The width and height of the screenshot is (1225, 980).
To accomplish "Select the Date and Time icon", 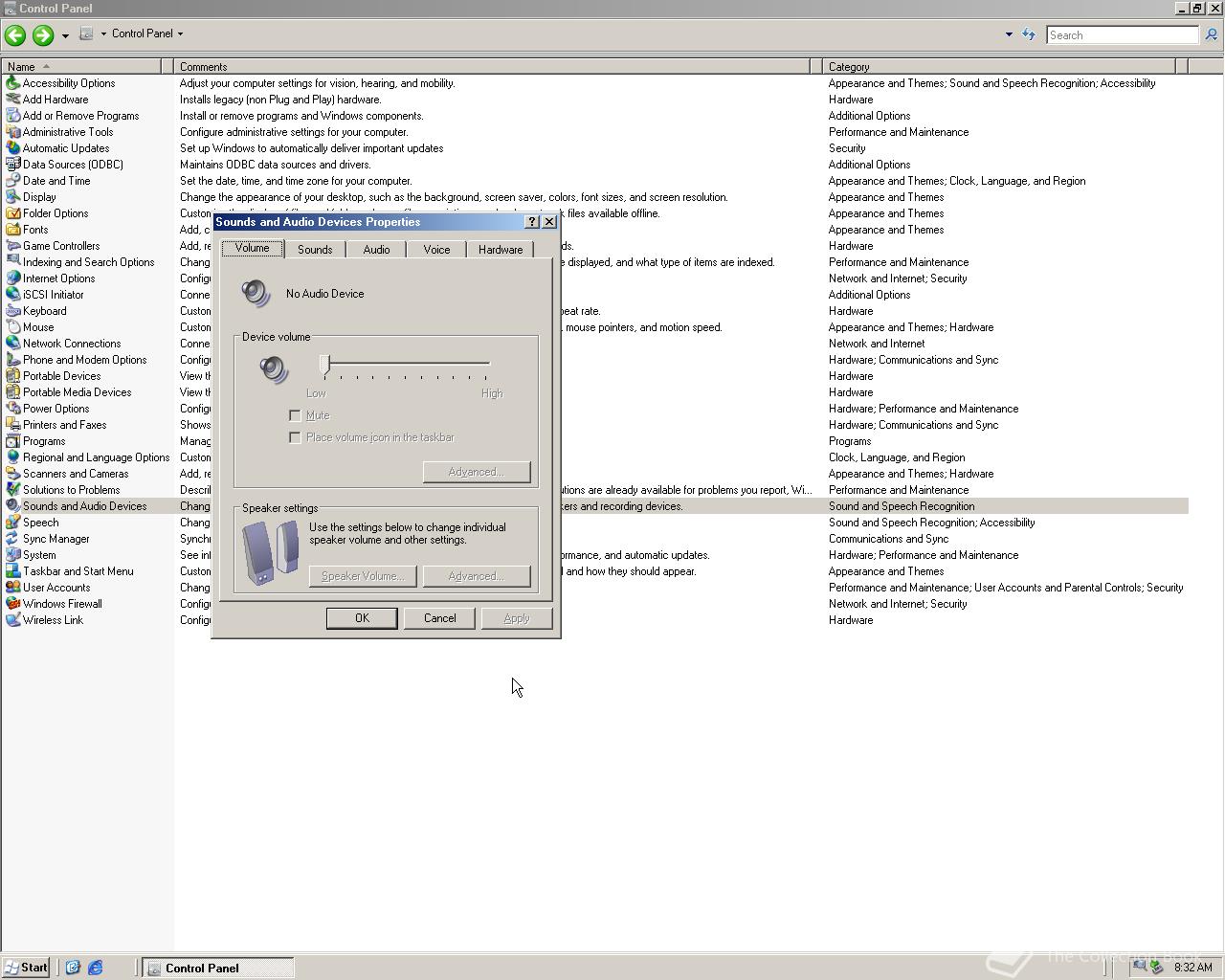I will [12, 181].
